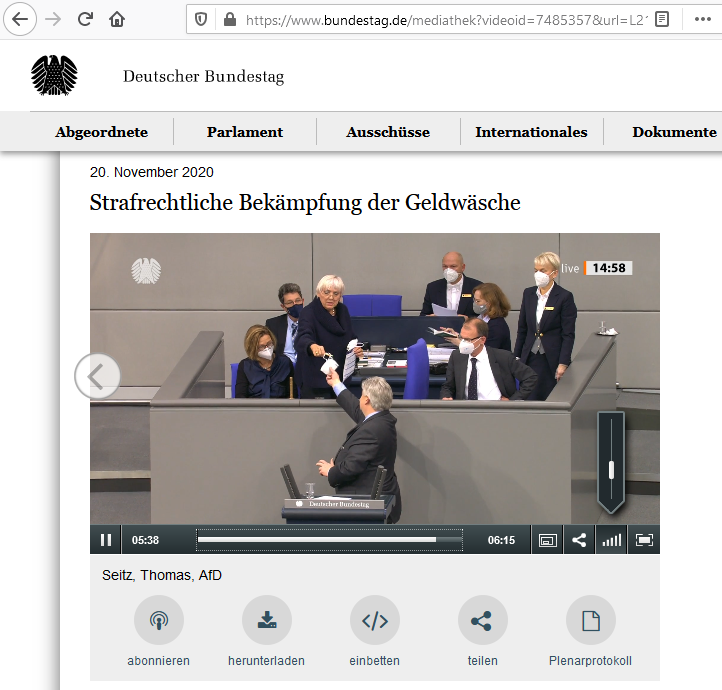722x690 pixels.
Task: Click the browser forward arrow
Action: (x=53, y=19)
